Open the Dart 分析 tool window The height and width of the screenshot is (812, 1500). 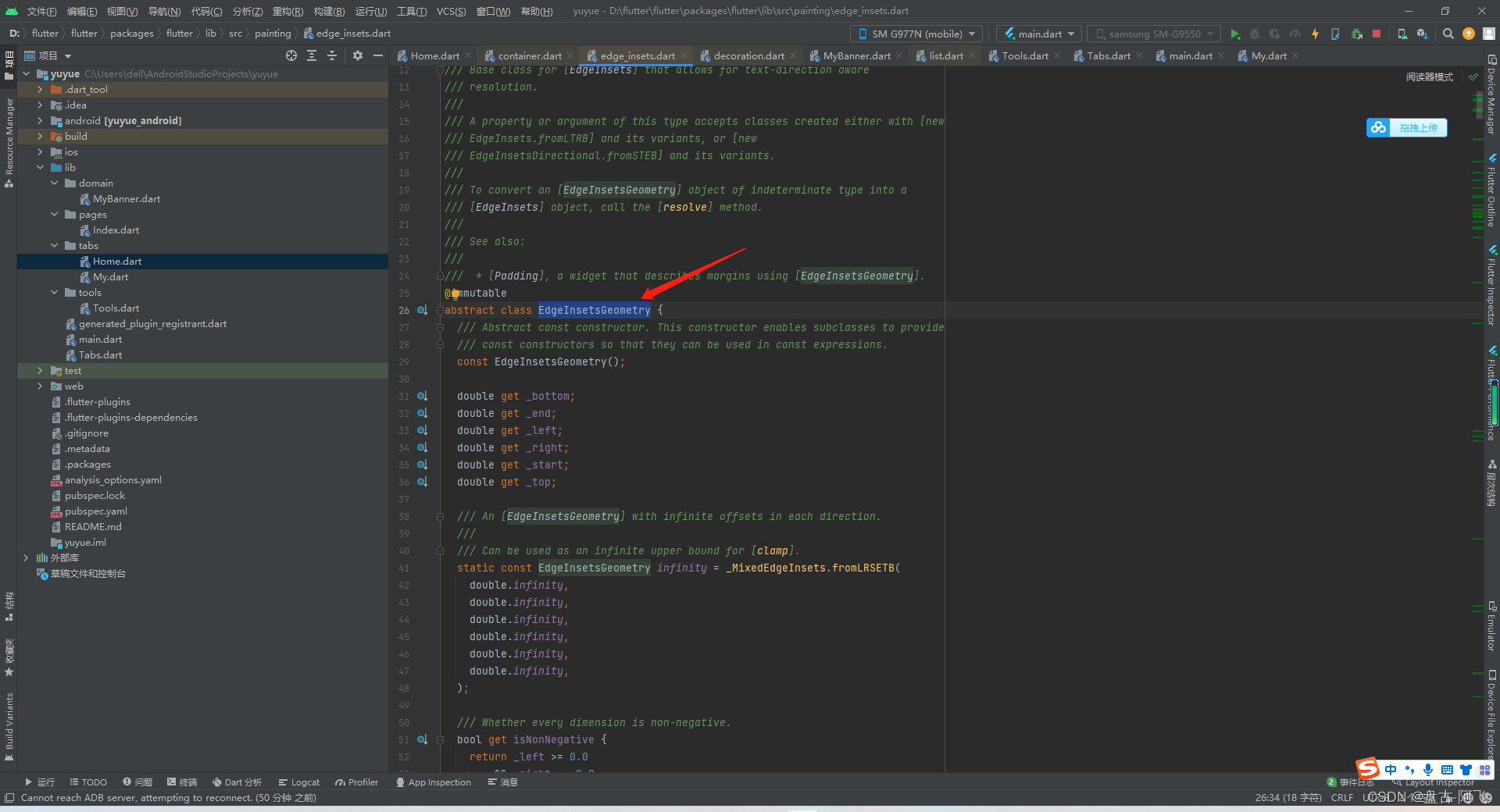[x=237, y=782]
